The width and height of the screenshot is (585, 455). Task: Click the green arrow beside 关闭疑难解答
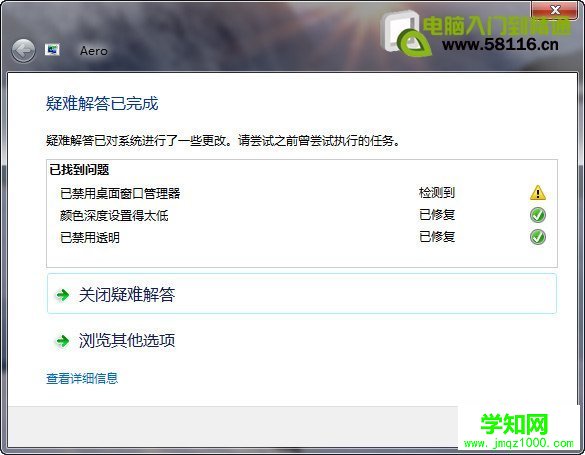click(63, 295)
